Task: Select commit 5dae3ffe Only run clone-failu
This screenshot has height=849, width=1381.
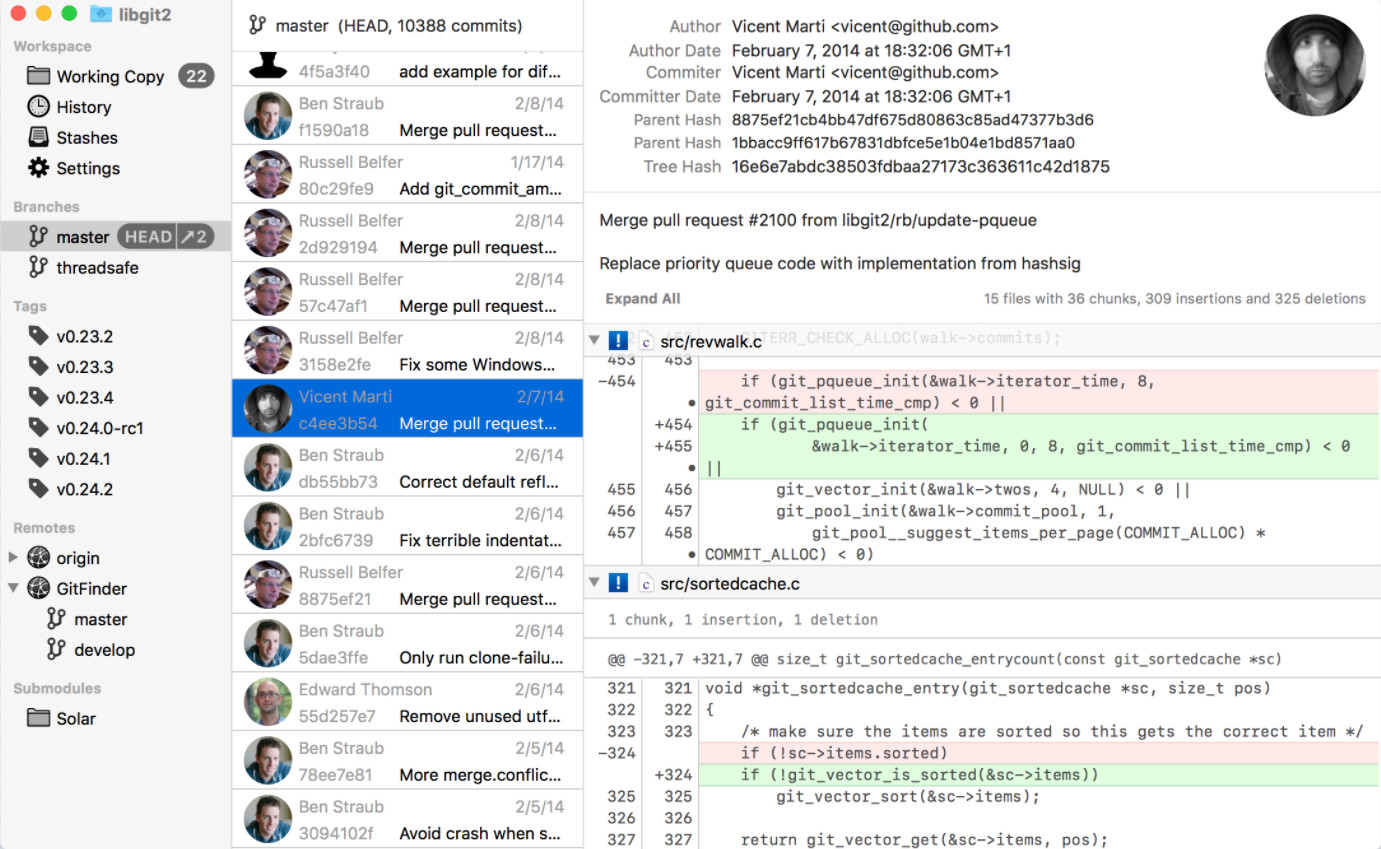Action: [407, 644]
